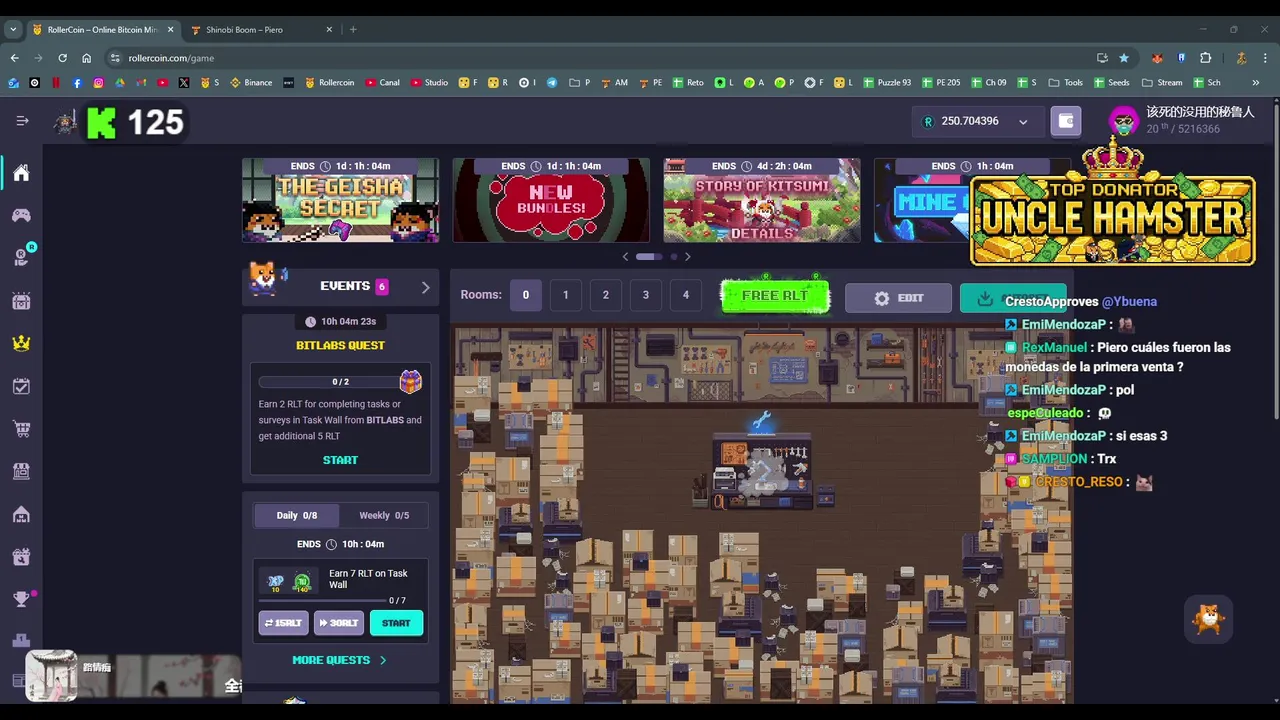Screen dimensions: 1280x720
Task: Open the earn RLT hand icon in sidebar
Action: pyautogui.click(x=21, y=257)
